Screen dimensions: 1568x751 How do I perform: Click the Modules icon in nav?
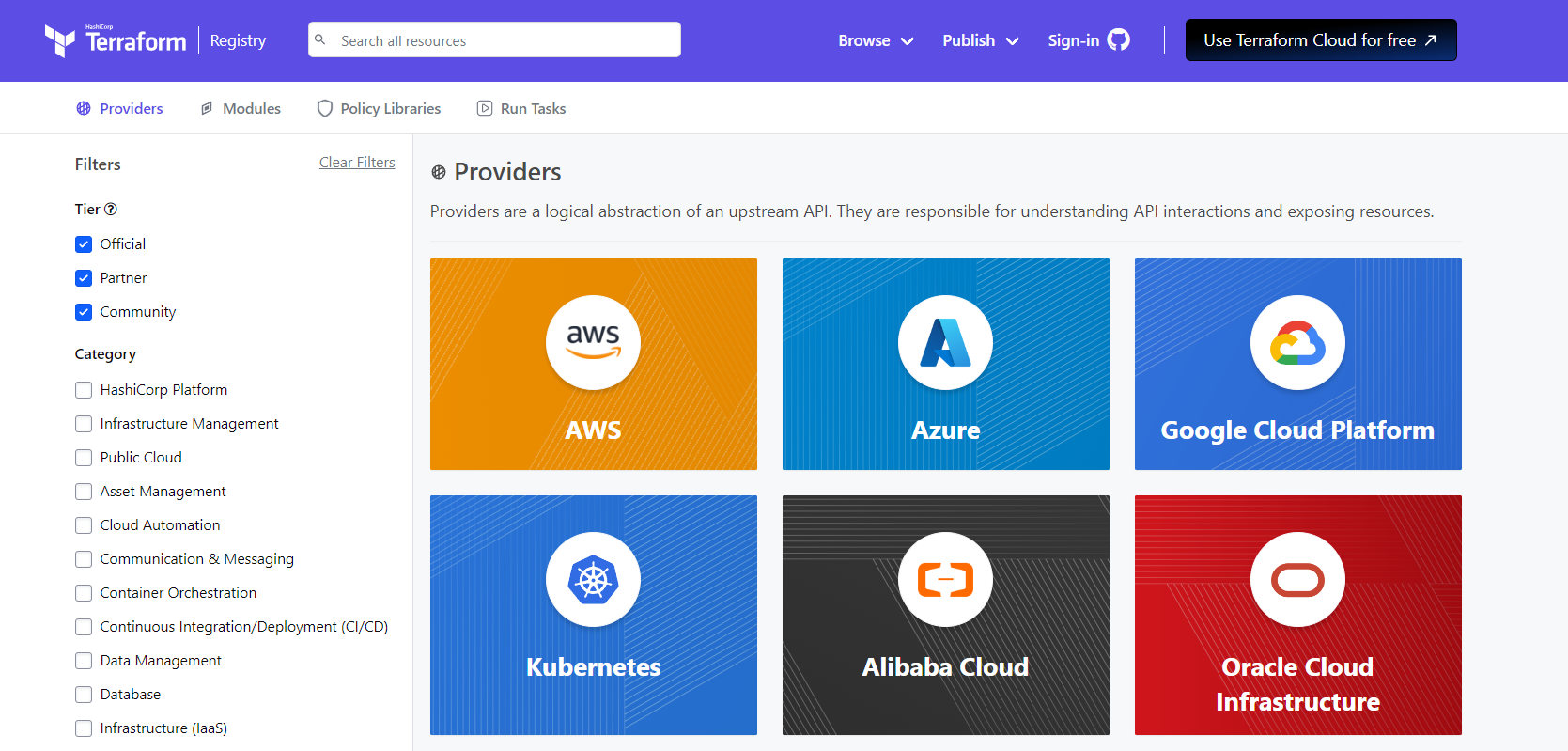[207, 108]
